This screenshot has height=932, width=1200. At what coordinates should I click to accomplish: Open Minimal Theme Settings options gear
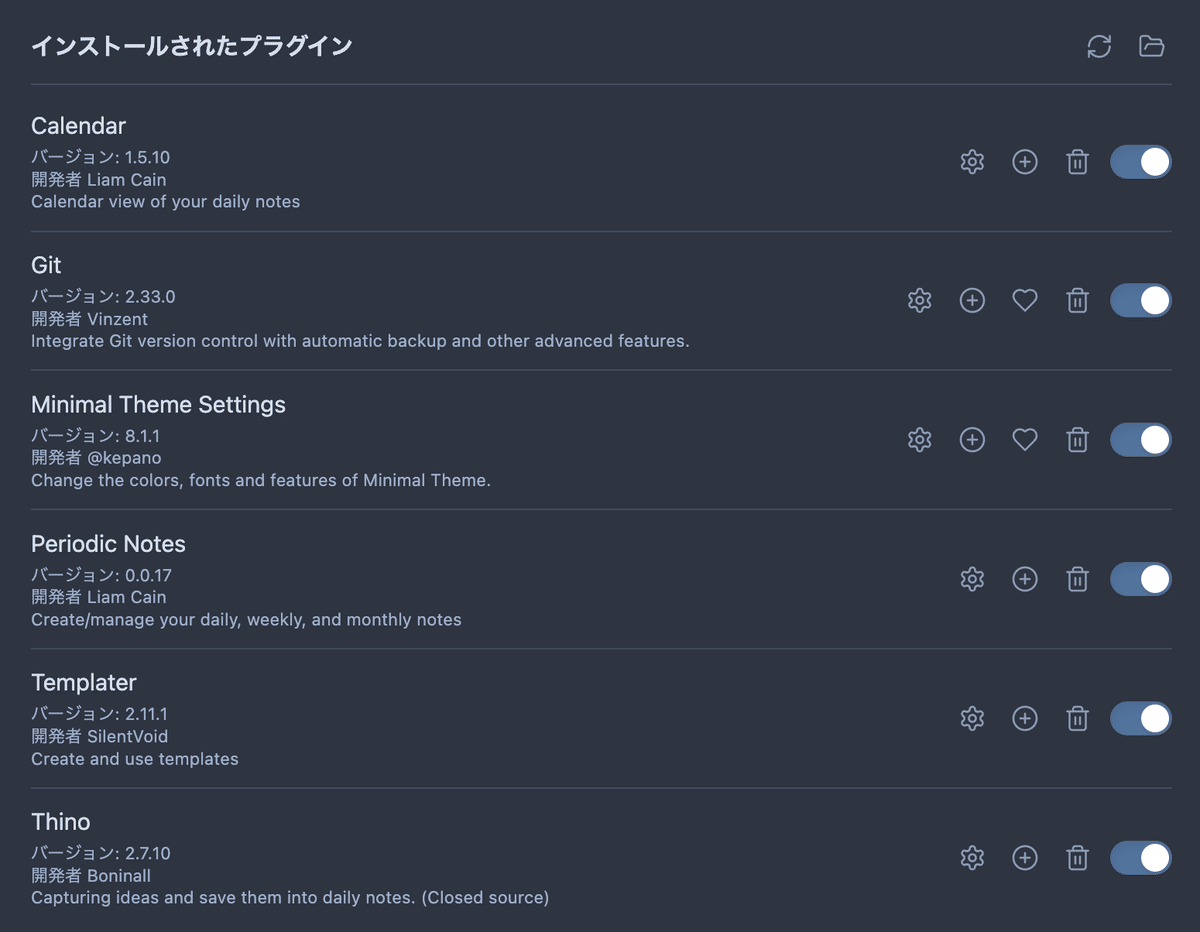click(919, 439)
